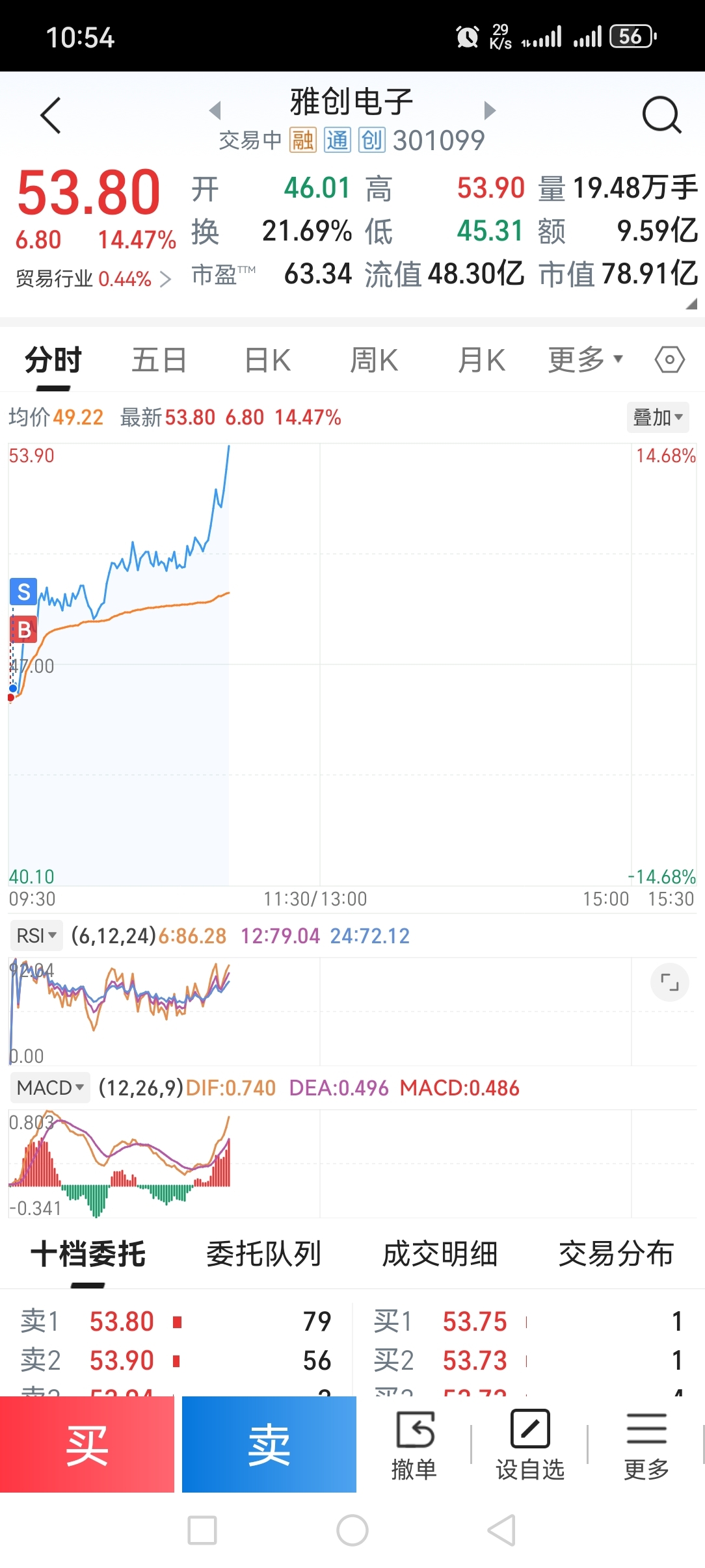This screenshot has height=1568, width=705.
Task: Open the 叠加 overlay dropdown
Action: 658,417
